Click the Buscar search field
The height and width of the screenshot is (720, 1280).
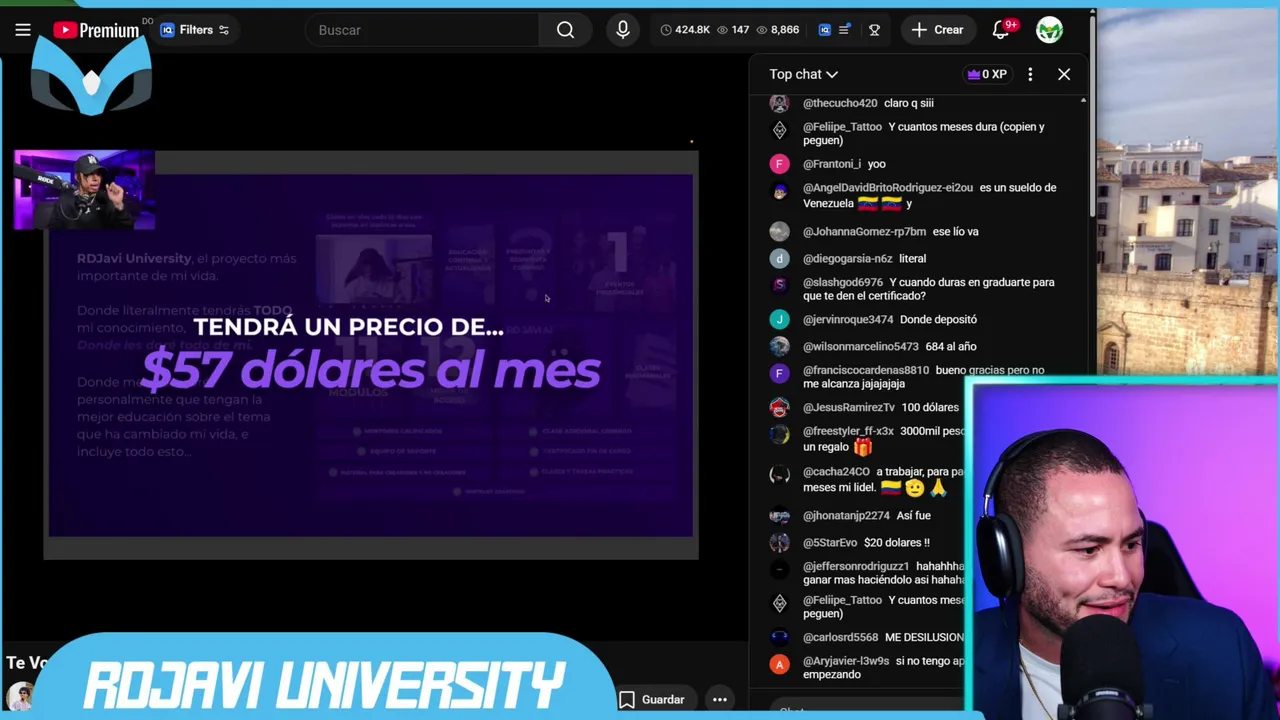point(422,30)
